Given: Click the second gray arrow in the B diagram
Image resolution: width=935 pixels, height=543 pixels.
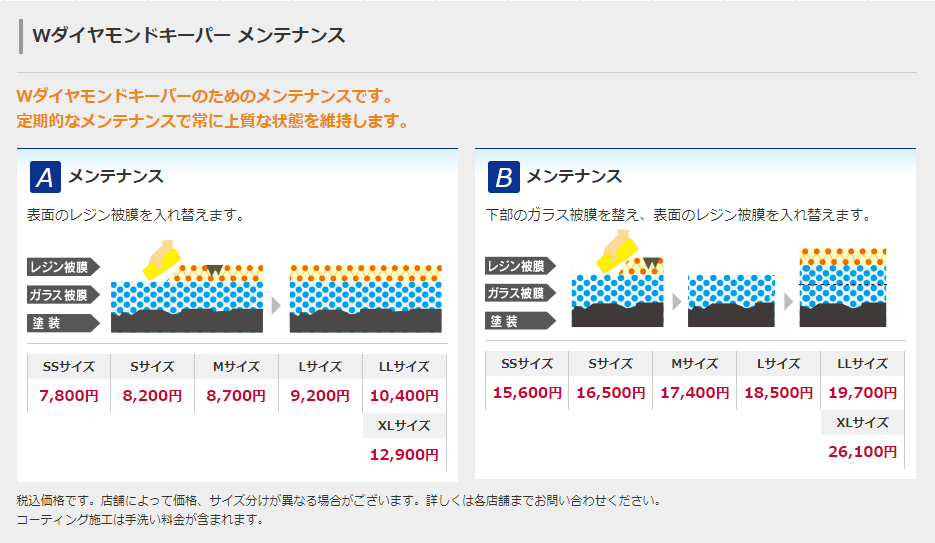Looking at the screenshot, I should (788, 301).
